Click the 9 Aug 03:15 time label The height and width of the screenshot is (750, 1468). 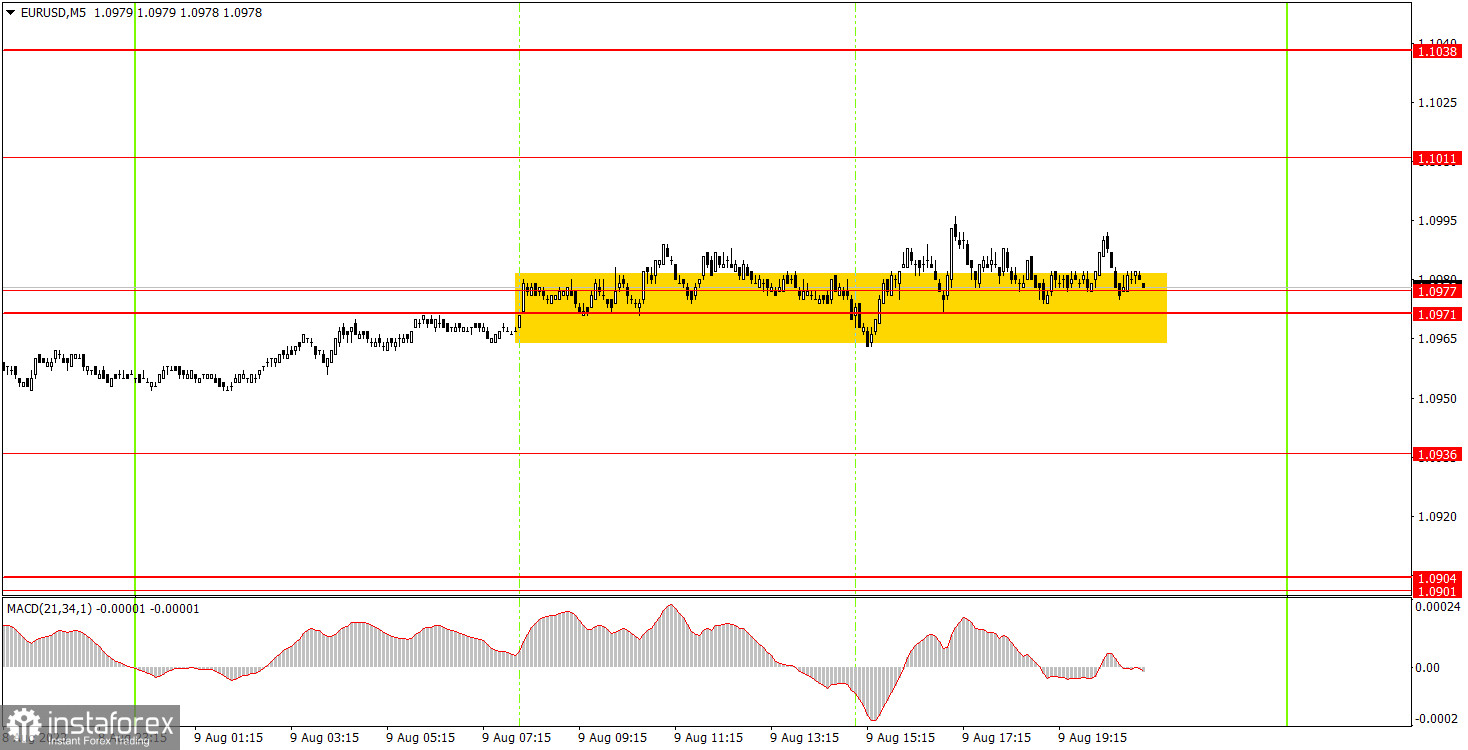point(325,738)
